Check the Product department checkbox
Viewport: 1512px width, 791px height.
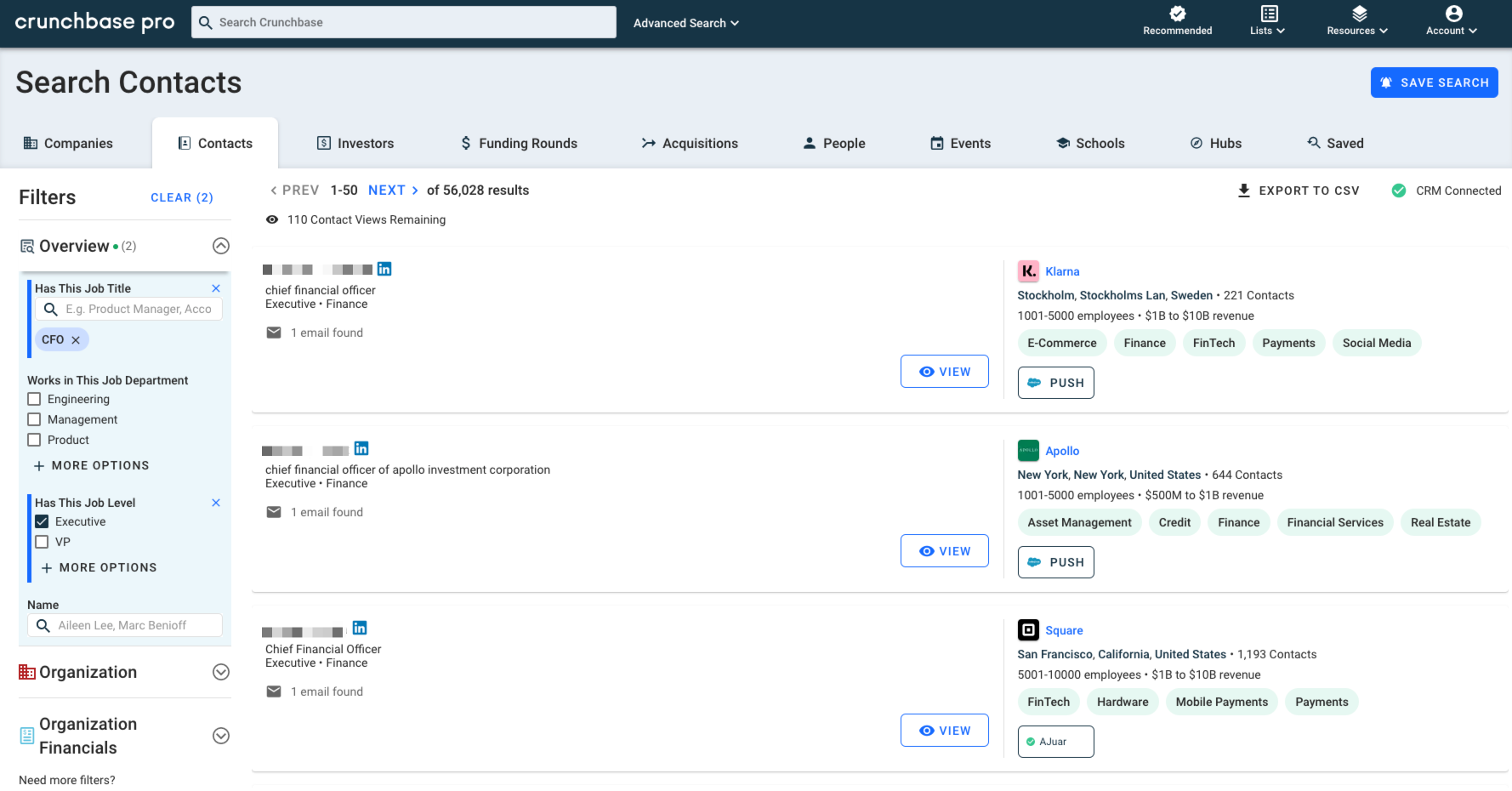pos(34,440)
